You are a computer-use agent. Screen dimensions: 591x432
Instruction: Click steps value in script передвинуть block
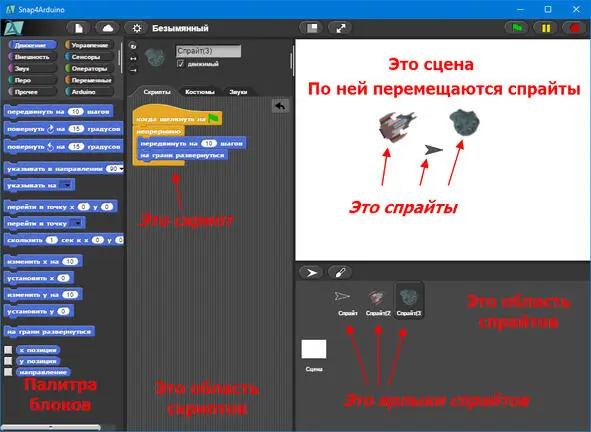click(209, 144)
